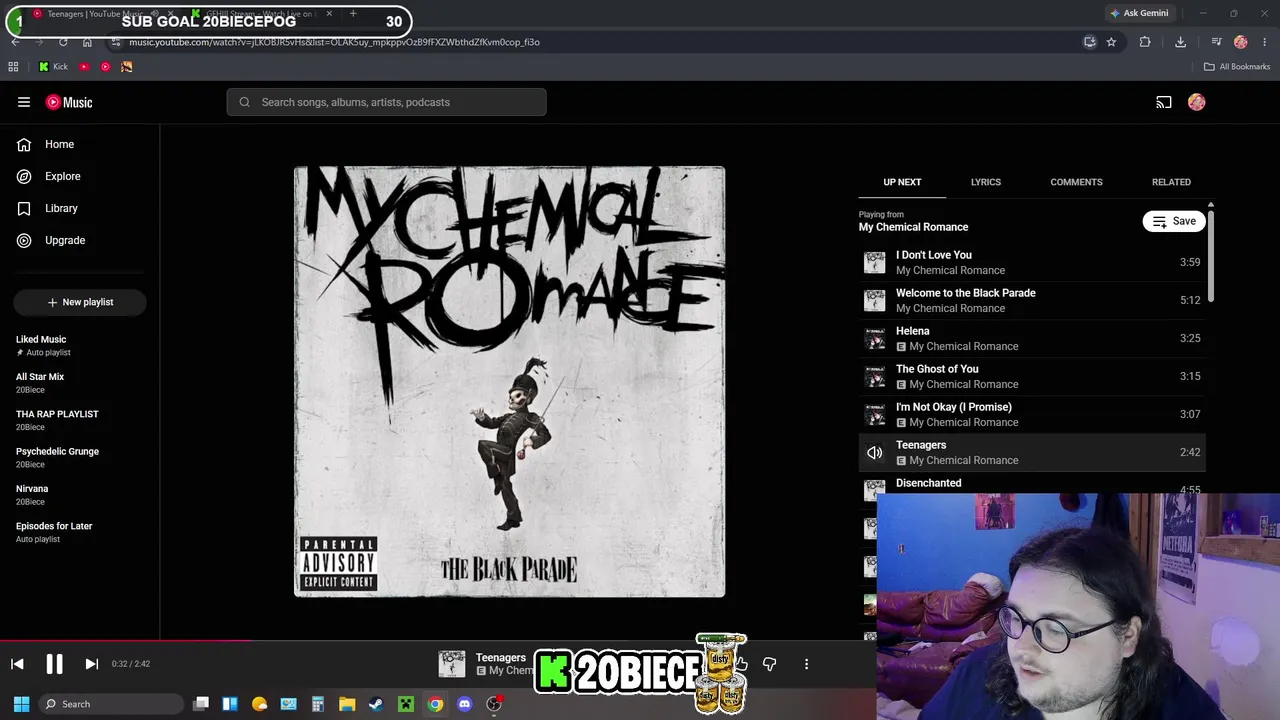This screenshot has width=1280, height=720.
Task: Open the account profile avatar menu
Action: point(1197,102)
